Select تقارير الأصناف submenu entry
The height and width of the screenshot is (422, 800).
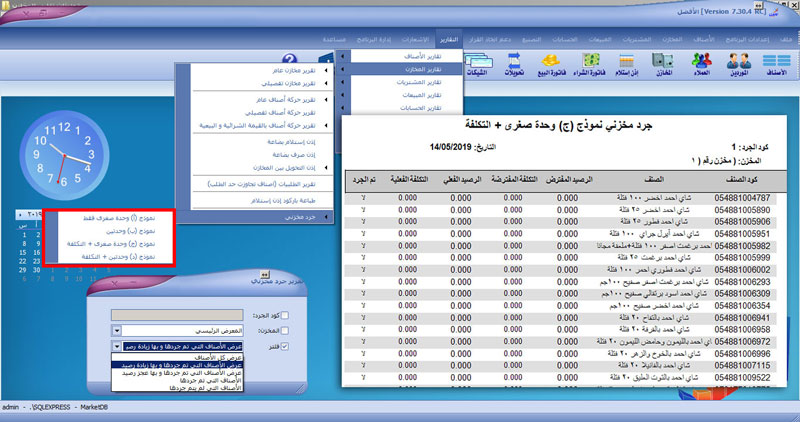pyautogui.click(x=401, y=56)
